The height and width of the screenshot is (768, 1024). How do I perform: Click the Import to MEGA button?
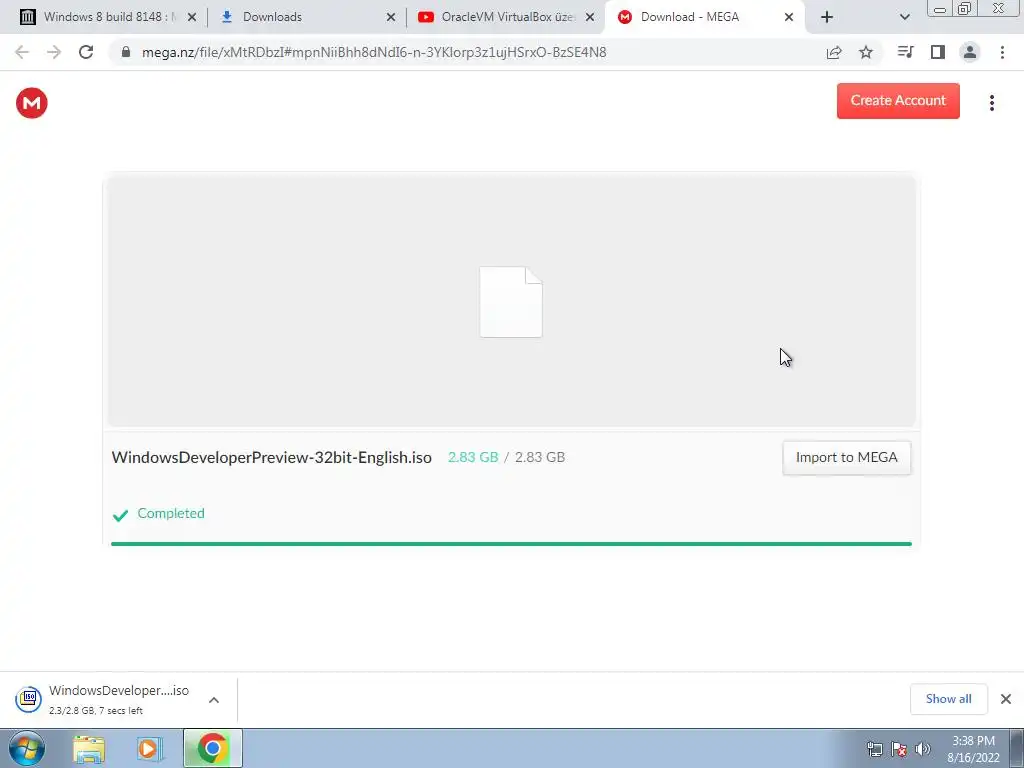(846, 457)
